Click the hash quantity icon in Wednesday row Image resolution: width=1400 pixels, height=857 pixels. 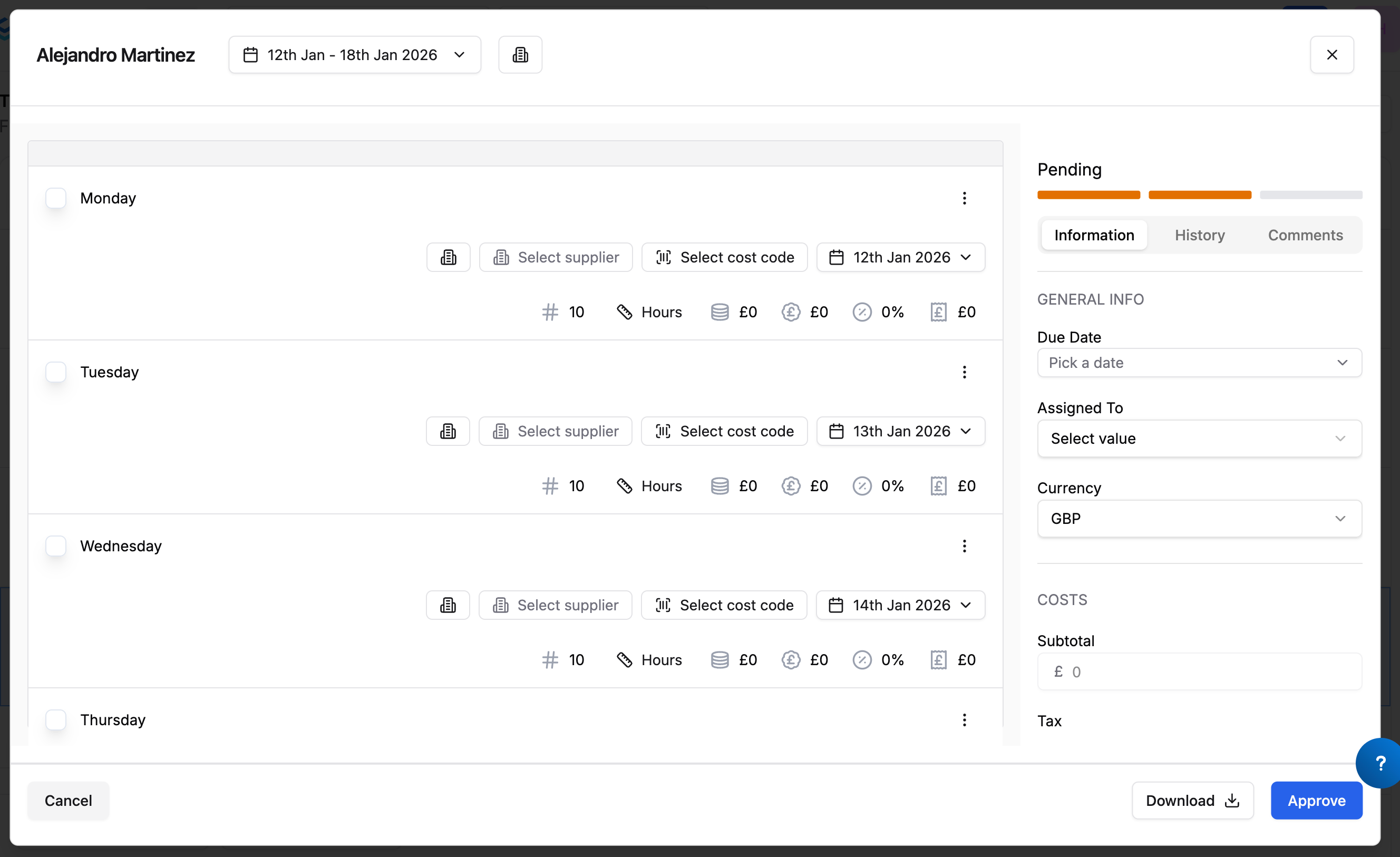(x=549, y=660)
